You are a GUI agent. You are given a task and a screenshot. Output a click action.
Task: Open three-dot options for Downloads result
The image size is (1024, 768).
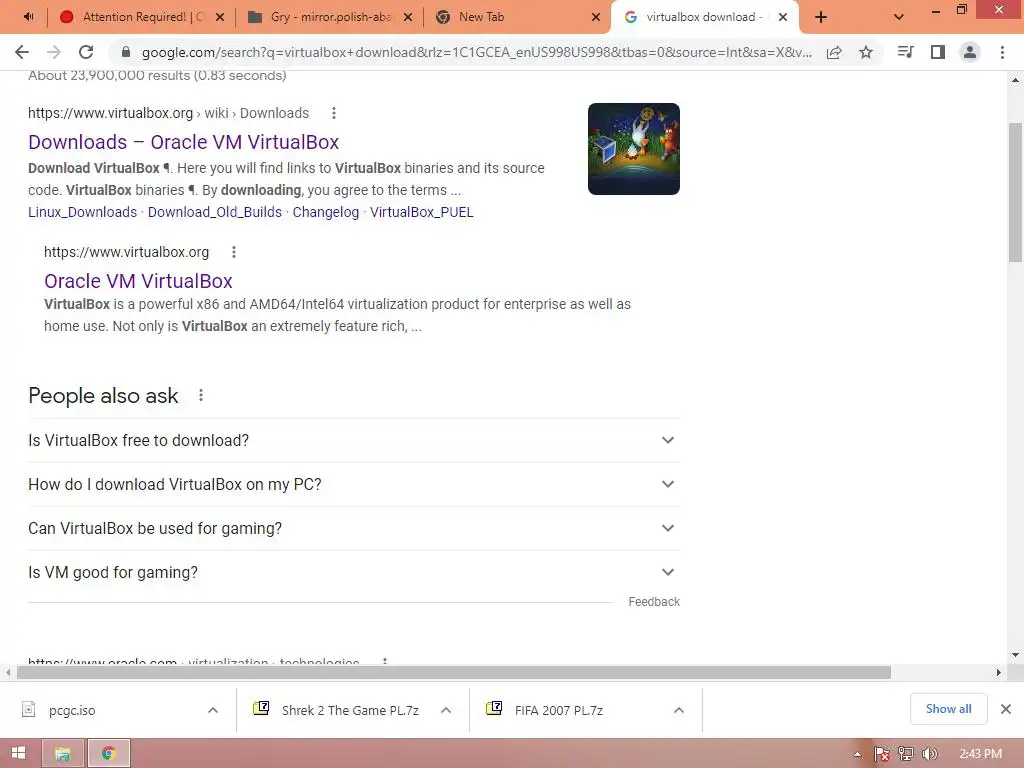(x=334, y=113)
